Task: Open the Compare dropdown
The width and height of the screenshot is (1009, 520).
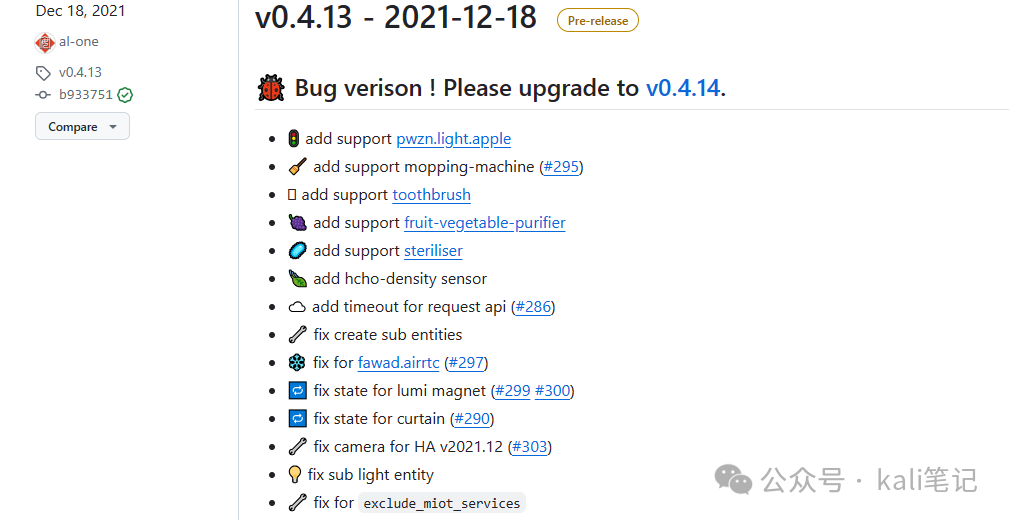Action: pos(82,126)
